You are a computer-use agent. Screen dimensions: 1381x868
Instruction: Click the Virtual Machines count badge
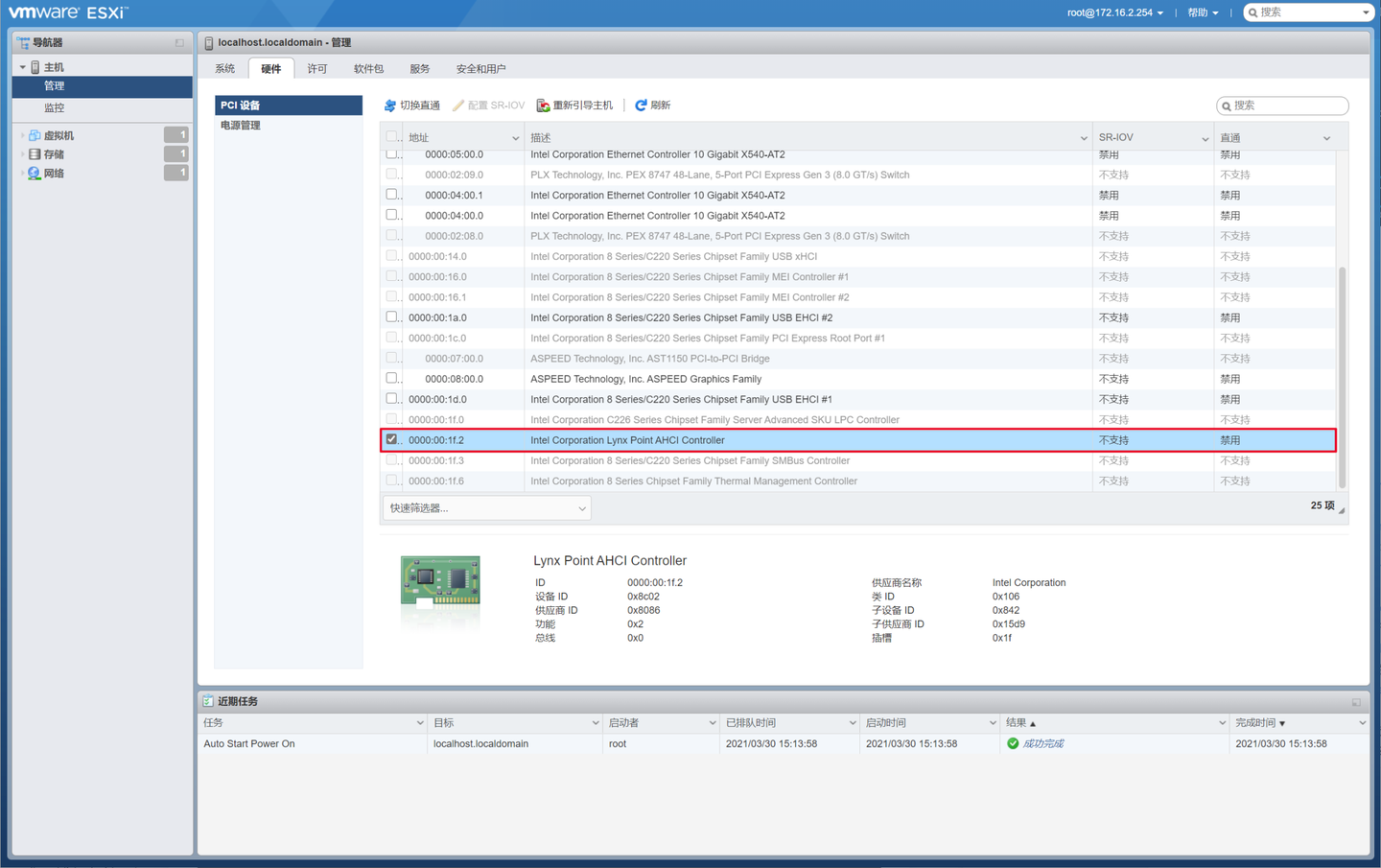point(176,135)
